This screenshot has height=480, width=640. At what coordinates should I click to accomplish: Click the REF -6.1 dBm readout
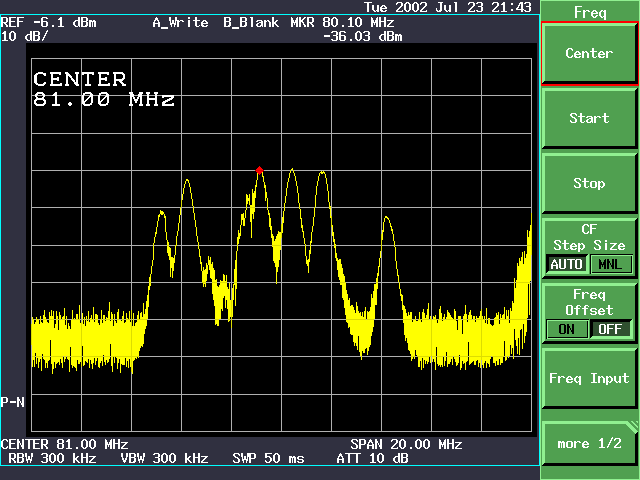(x=49, y=22)
